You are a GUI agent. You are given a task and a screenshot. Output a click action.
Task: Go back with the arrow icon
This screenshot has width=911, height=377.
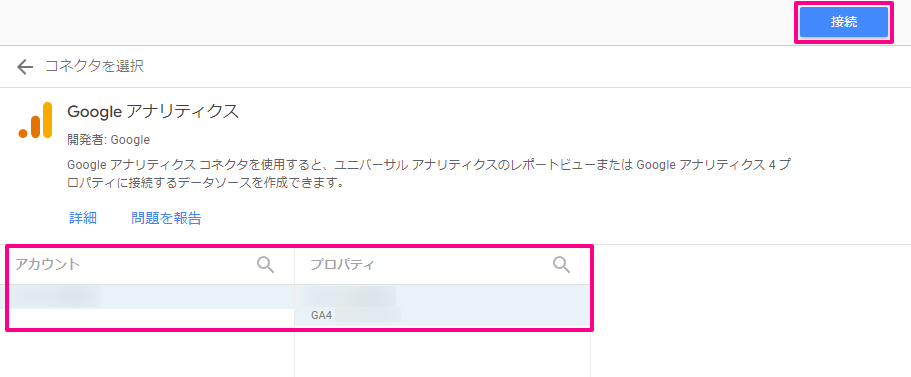pyautogui.click(x=25, y=67)
